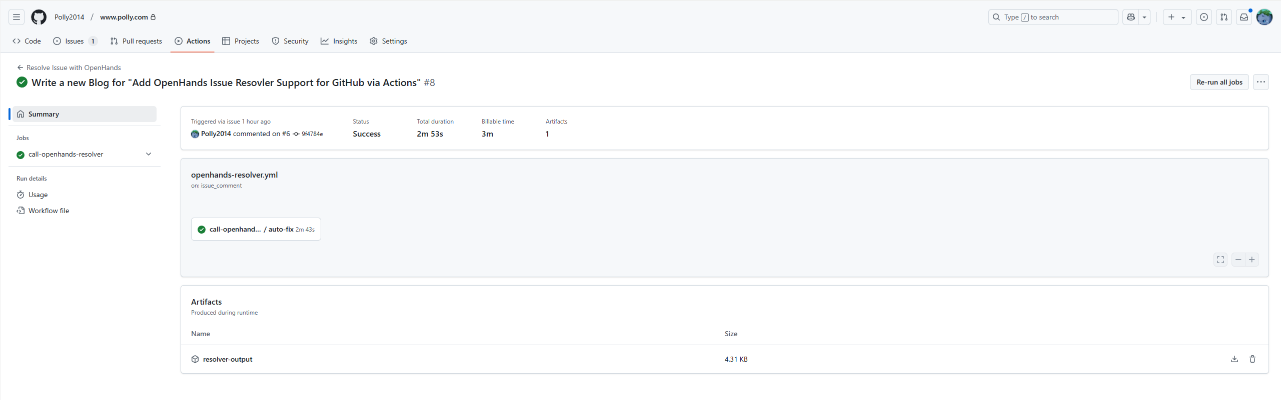Switch to the Projects tab
The width and height of the screenshot is (1281, 400).
pos(240,41)
